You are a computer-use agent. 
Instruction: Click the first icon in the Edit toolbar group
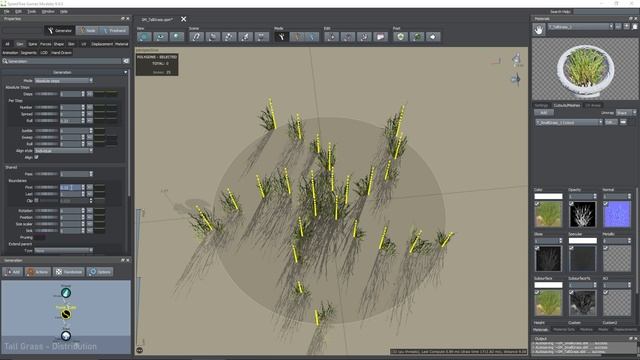(x=331, y=37)
